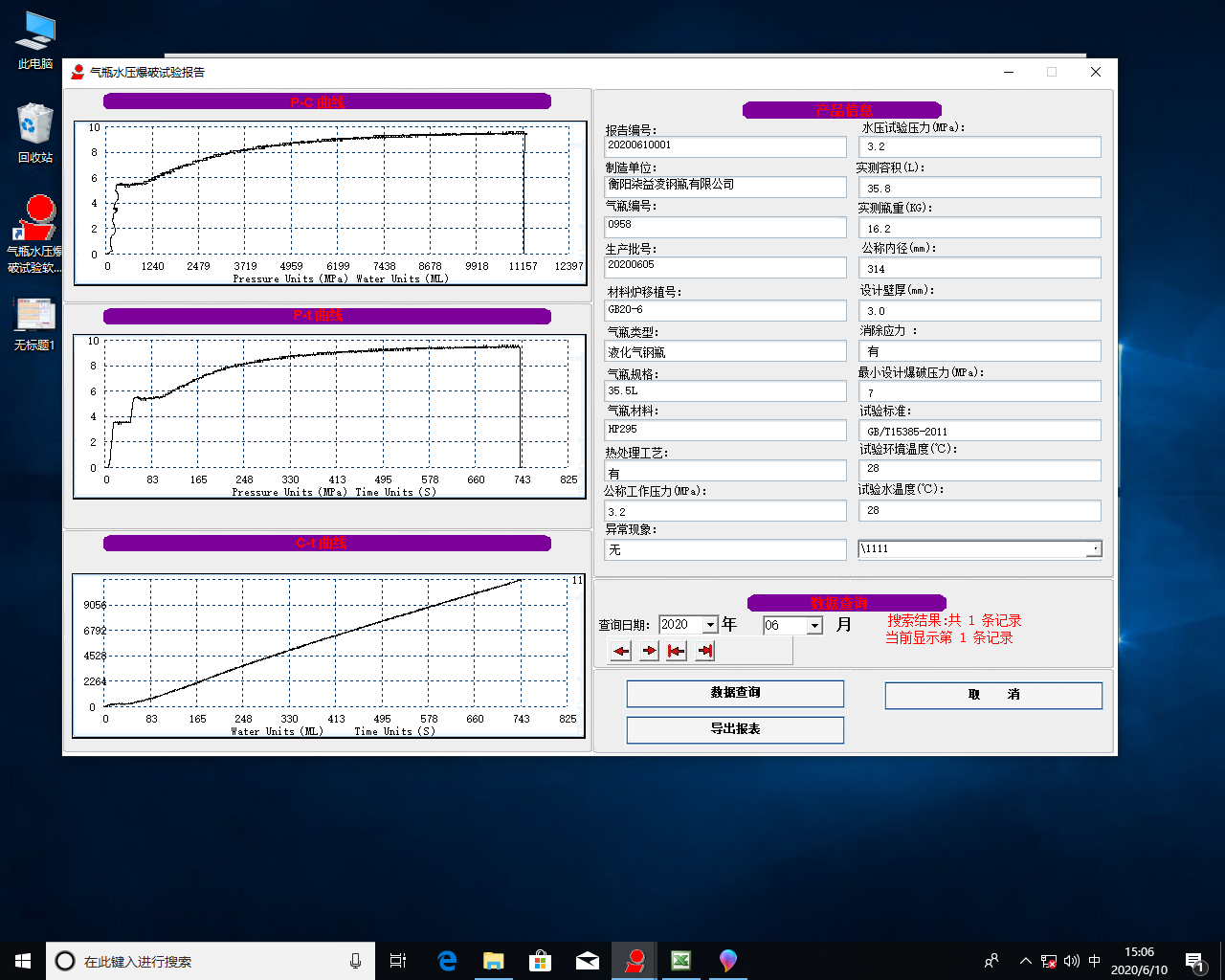
Task: Click microphone icon in search box
Action: point(355,961)
